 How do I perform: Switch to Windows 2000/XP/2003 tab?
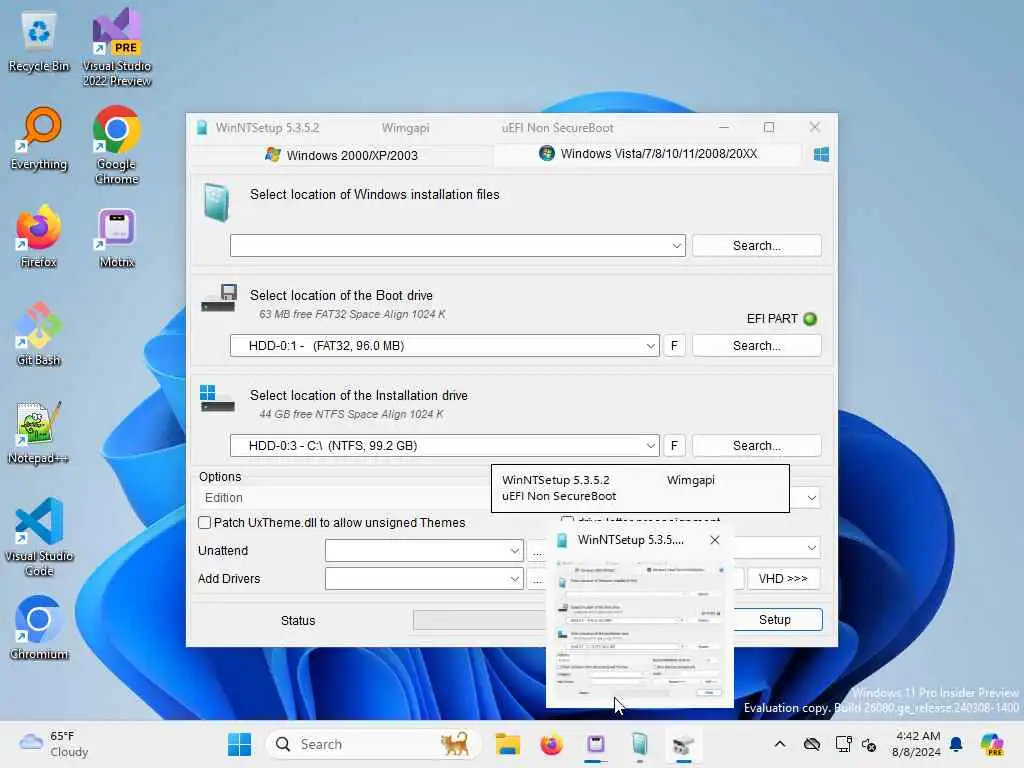pyautogui.click(x=342, y=155)
